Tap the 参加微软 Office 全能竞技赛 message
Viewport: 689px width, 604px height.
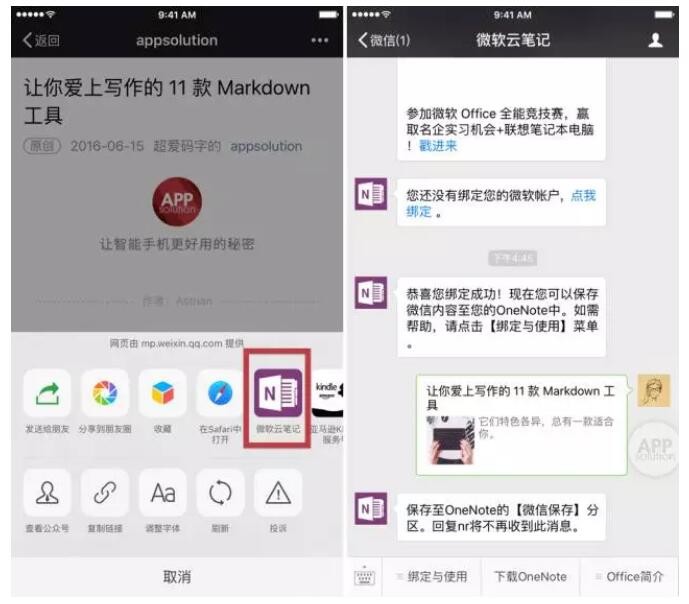point(501,110)
